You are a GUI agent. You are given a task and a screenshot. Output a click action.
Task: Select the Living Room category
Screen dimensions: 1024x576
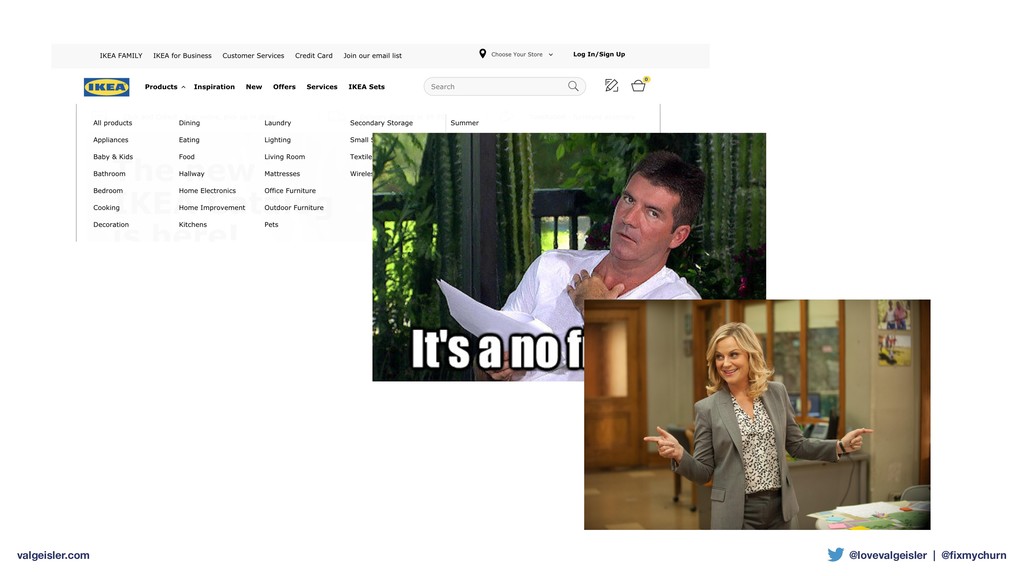tap(284, 157)
